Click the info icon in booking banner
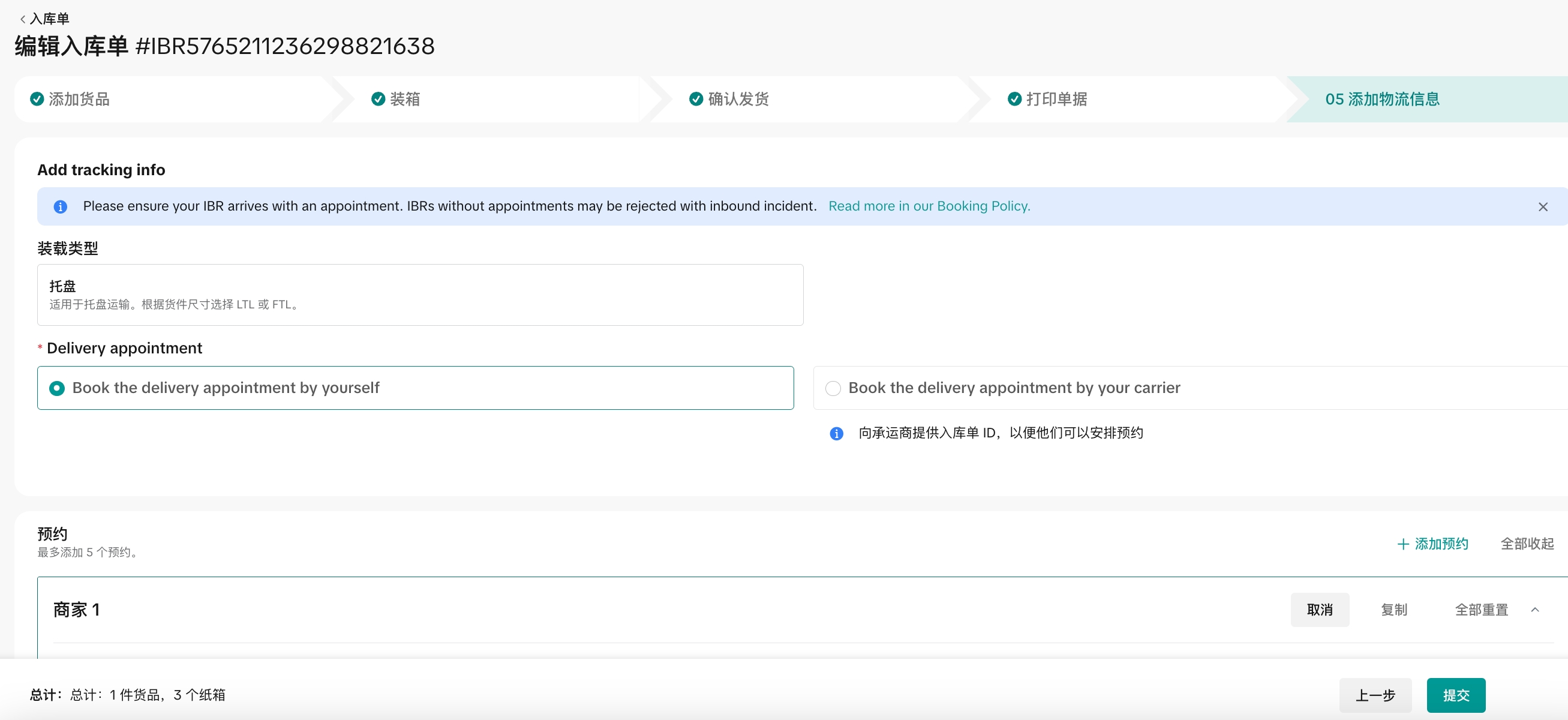Image resolution: width=1568 pixels, height=720 pixels. pos(60,206)
